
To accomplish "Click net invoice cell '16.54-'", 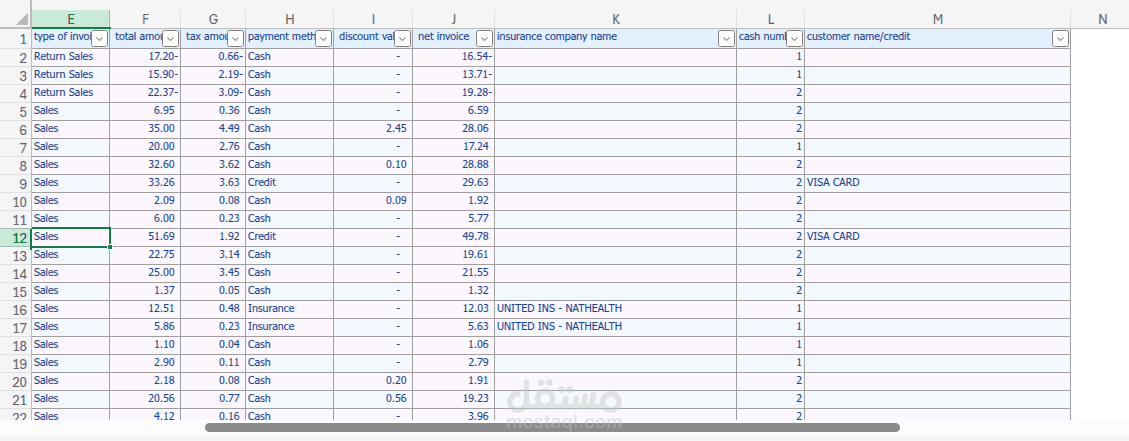I will 454,56.
